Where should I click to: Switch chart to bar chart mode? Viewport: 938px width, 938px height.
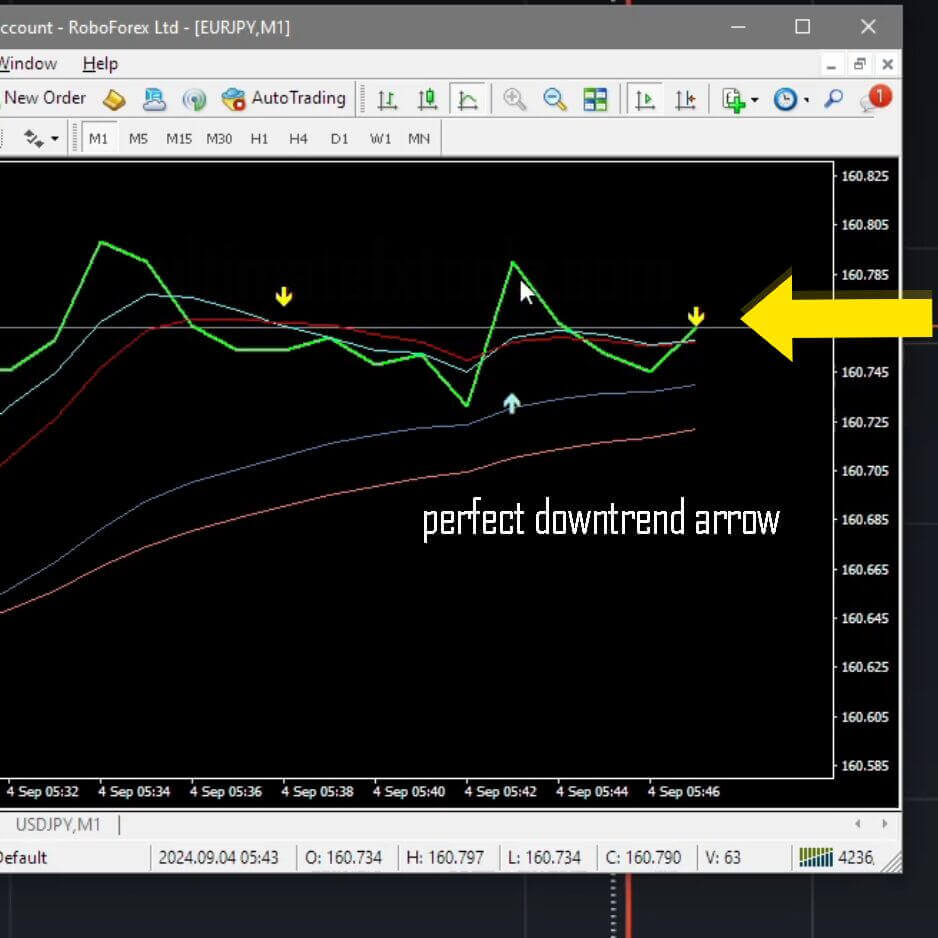point(388,99)
